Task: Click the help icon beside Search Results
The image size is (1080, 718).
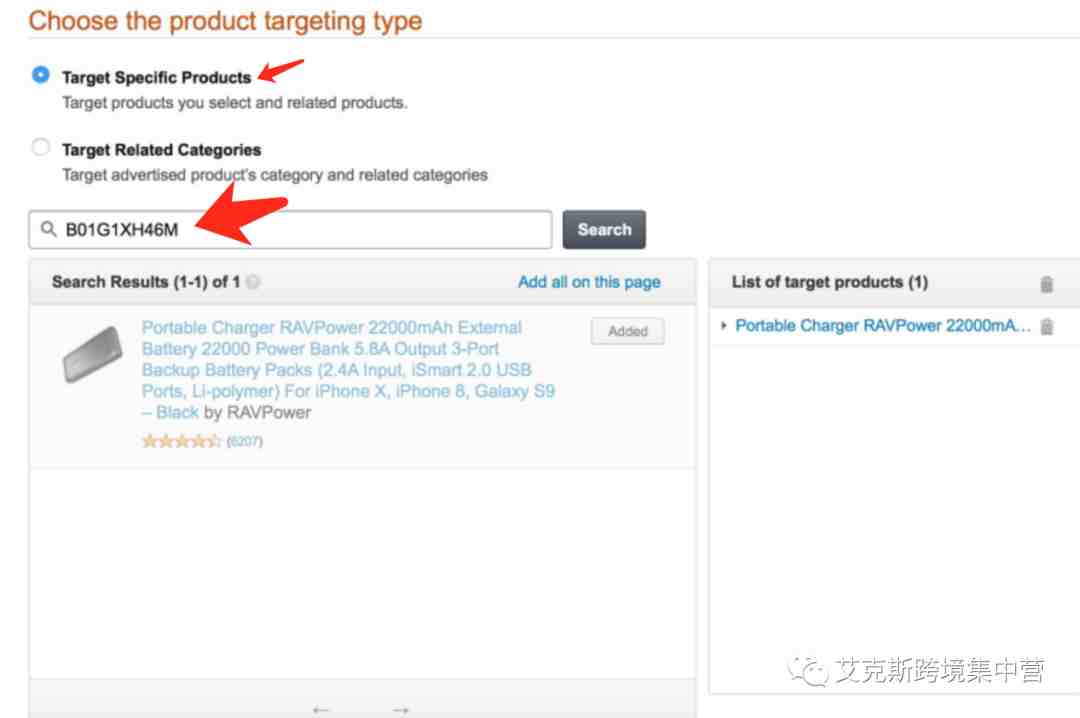Action: (x=253, y=282)
